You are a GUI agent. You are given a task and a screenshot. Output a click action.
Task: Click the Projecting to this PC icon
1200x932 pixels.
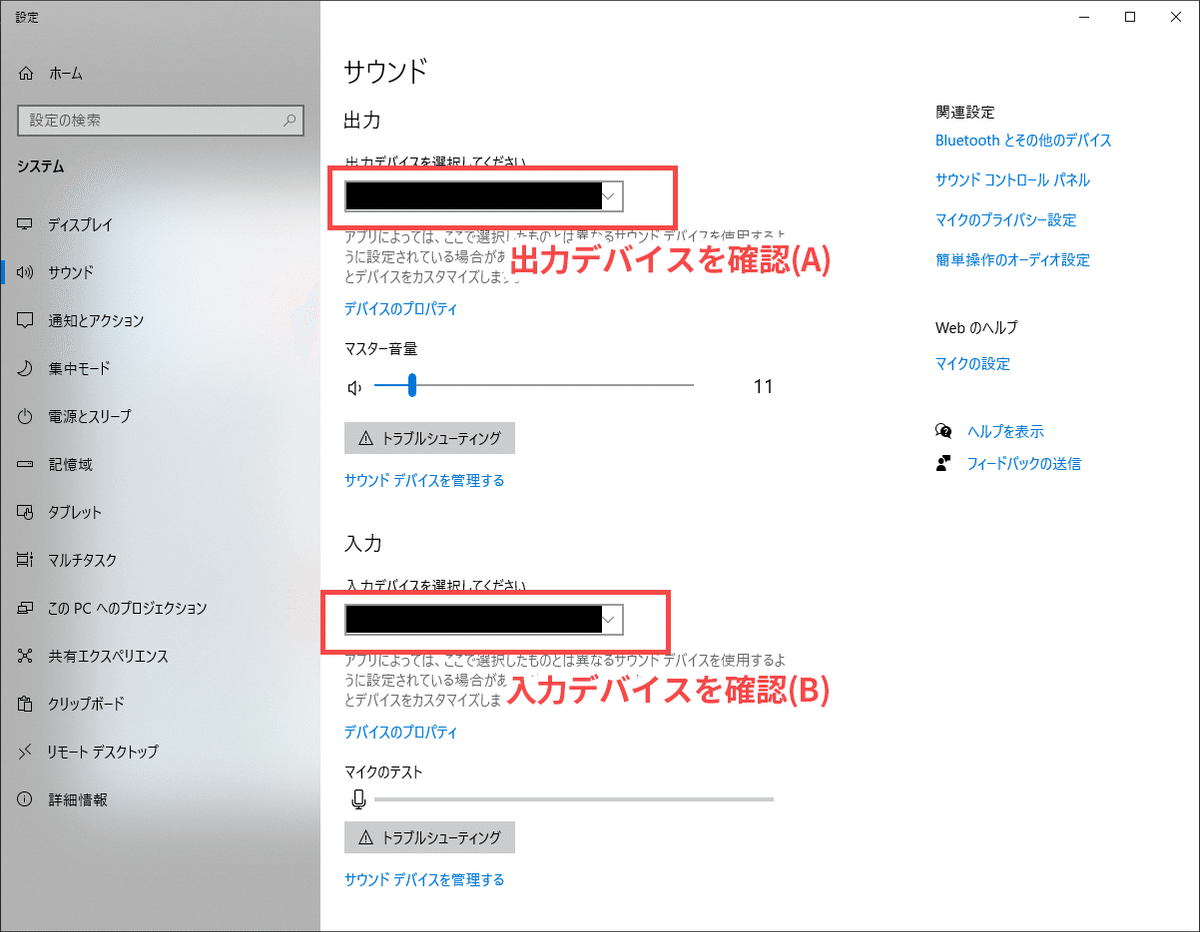[x=26, y=608]
